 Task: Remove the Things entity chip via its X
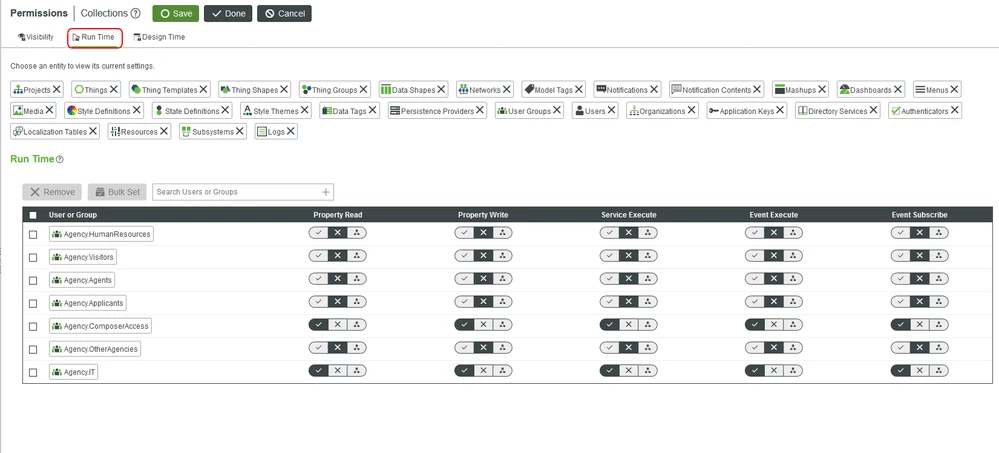(113, 90)
